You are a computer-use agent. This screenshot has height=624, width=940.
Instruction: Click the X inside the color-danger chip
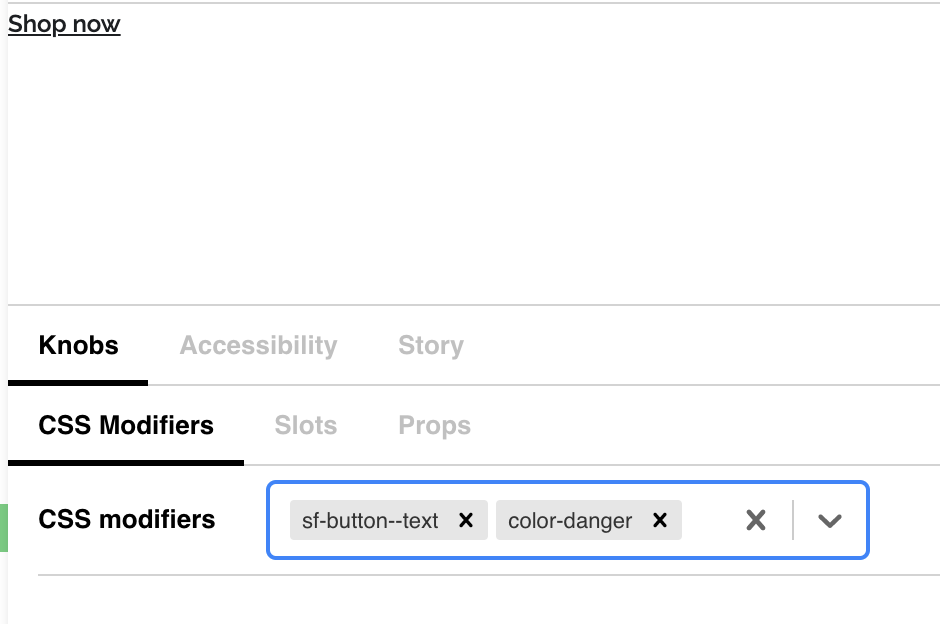(x=659, y=520)
